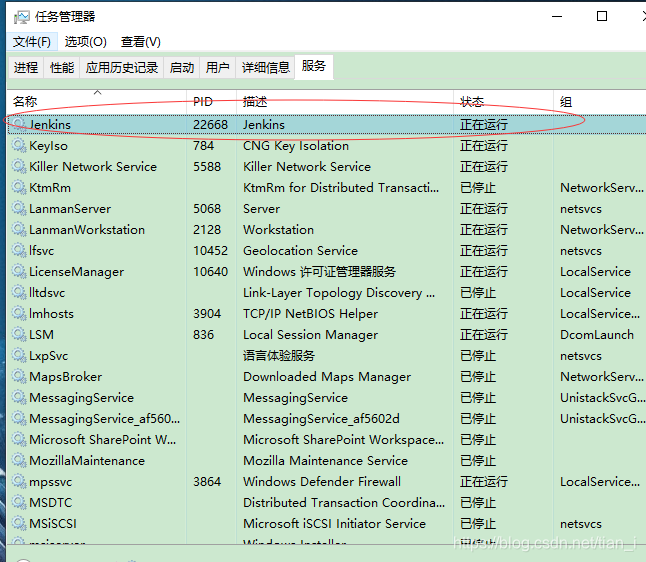Screen dimensions: 646x562
Task: Click the gear icon beside MessagingService name
Action: point(19,397)
